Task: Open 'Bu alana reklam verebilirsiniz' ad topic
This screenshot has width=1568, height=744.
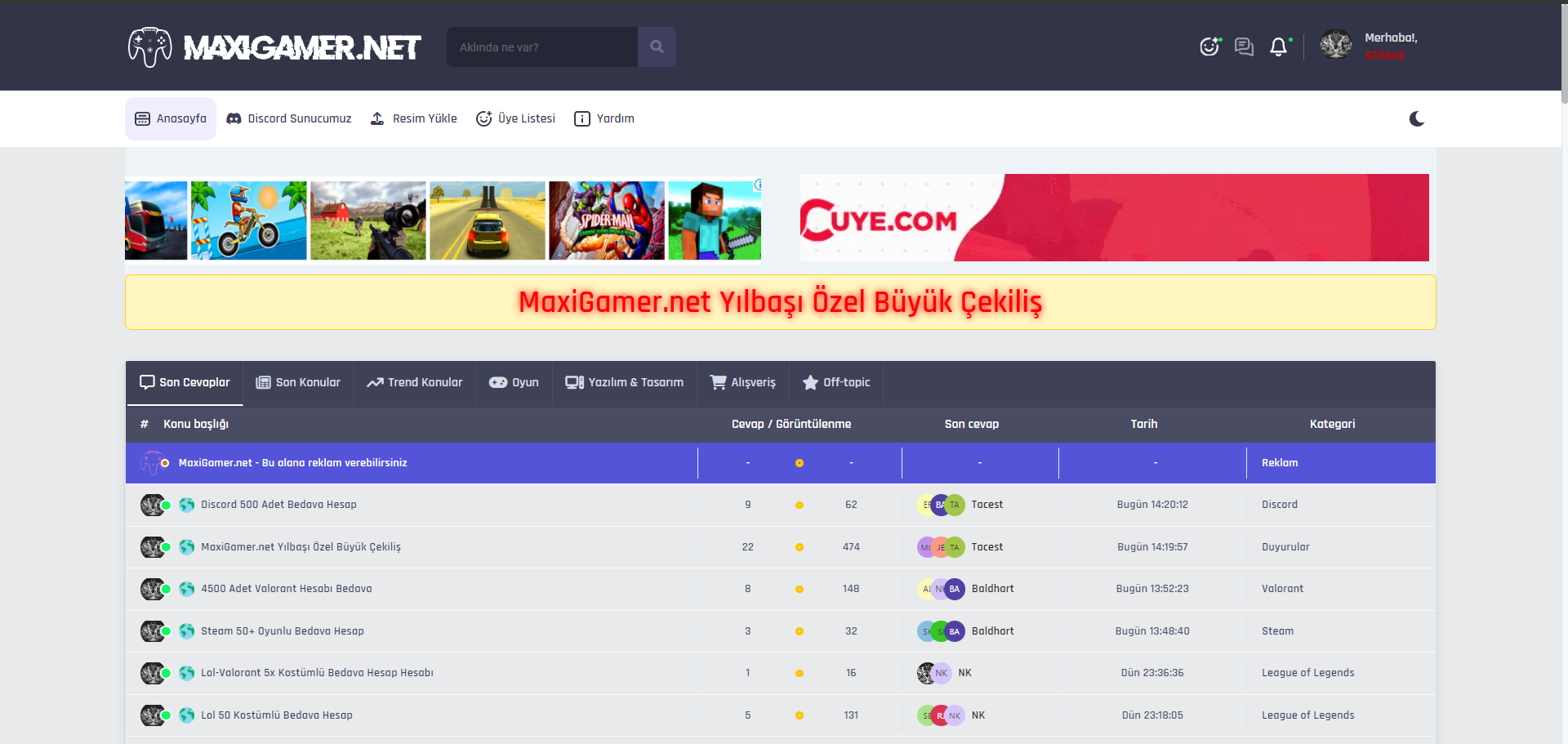Action: coord(292,463)
